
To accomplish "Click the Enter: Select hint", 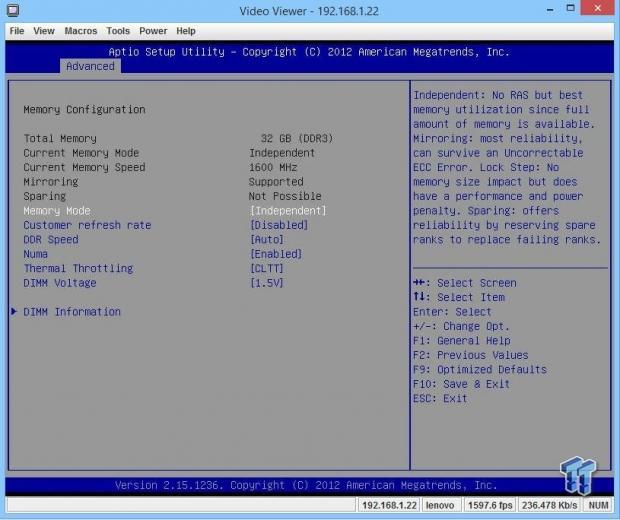I will (x=452, y=312).
